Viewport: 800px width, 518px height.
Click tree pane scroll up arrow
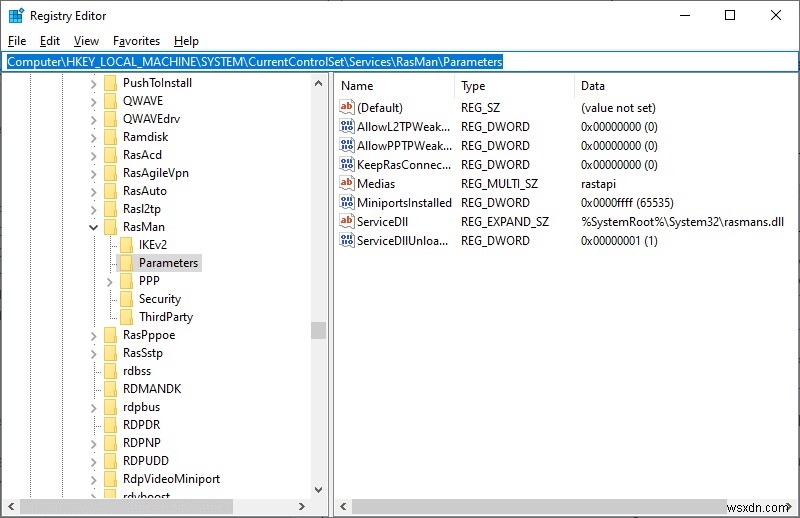318,83
